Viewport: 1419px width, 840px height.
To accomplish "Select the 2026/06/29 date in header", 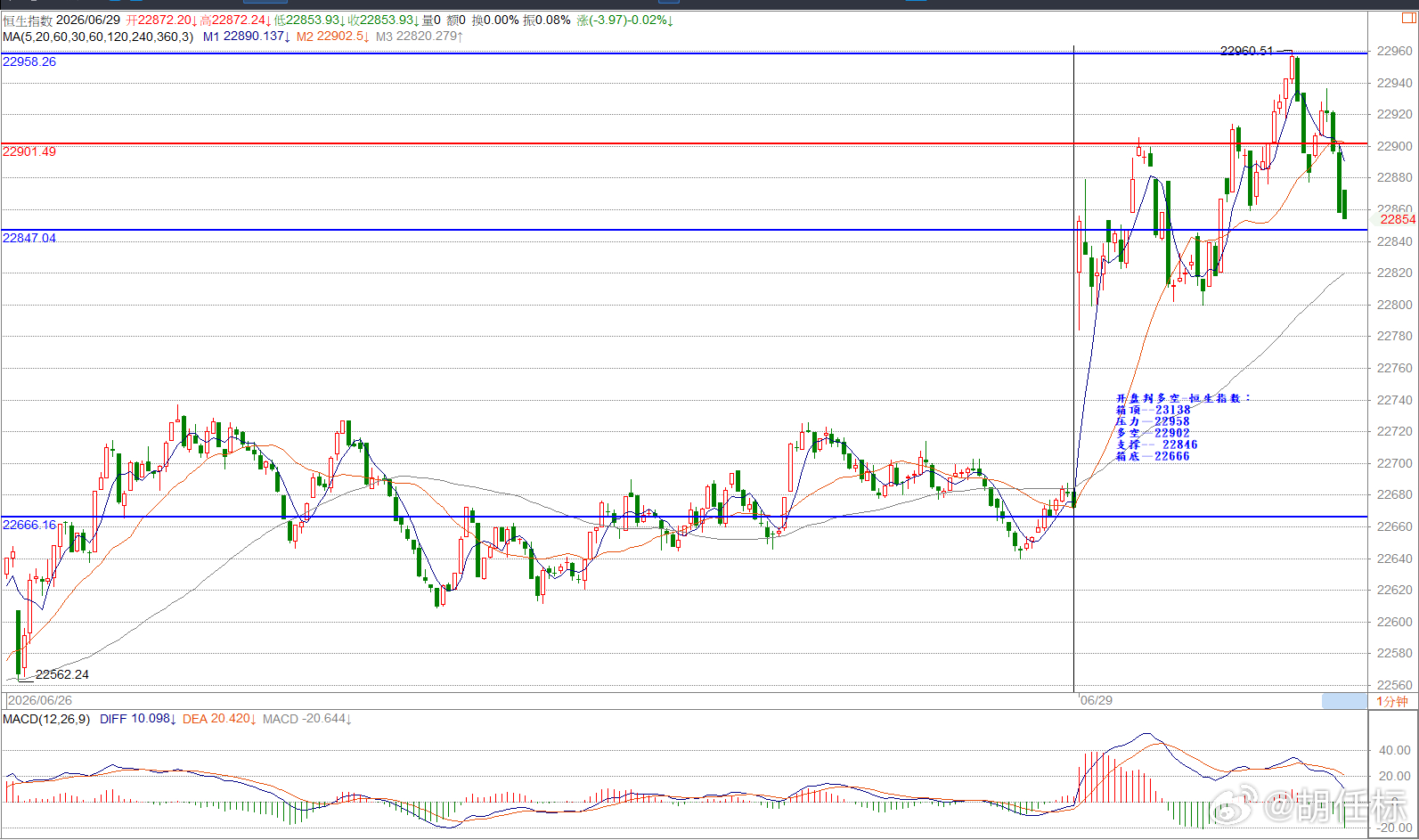I will click(88, 20).
